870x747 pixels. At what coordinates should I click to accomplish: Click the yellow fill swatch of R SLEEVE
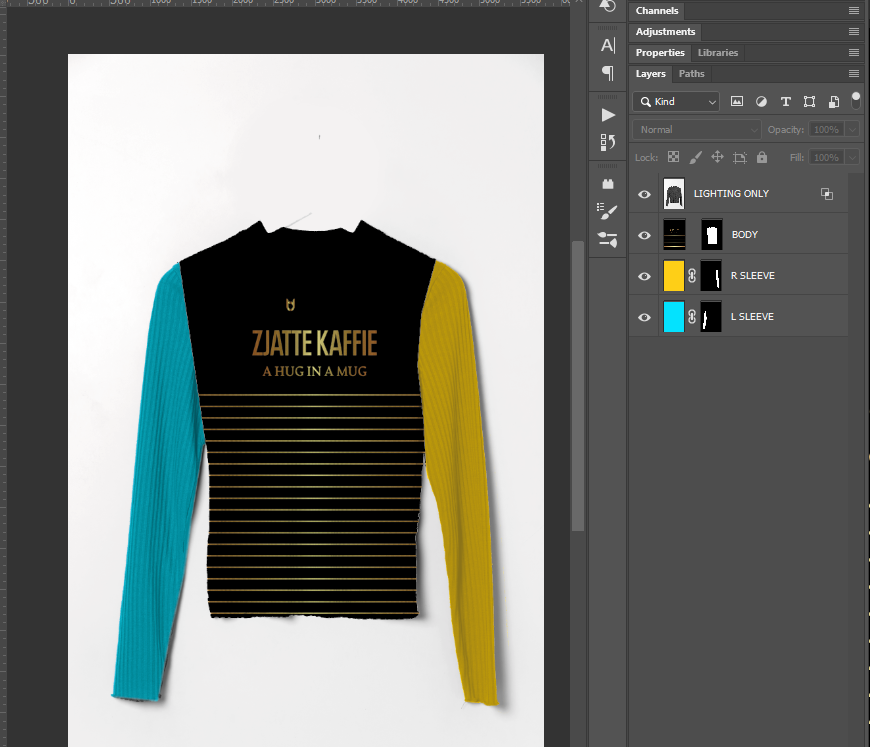(x=673, y=275)
